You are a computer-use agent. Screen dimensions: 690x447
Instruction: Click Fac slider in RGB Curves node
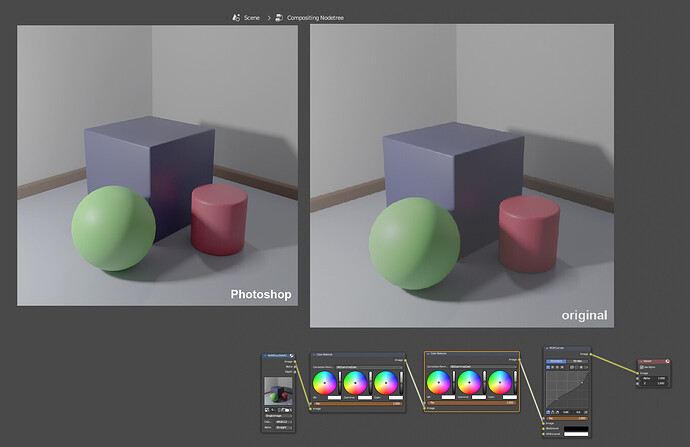tap(567, 418)
